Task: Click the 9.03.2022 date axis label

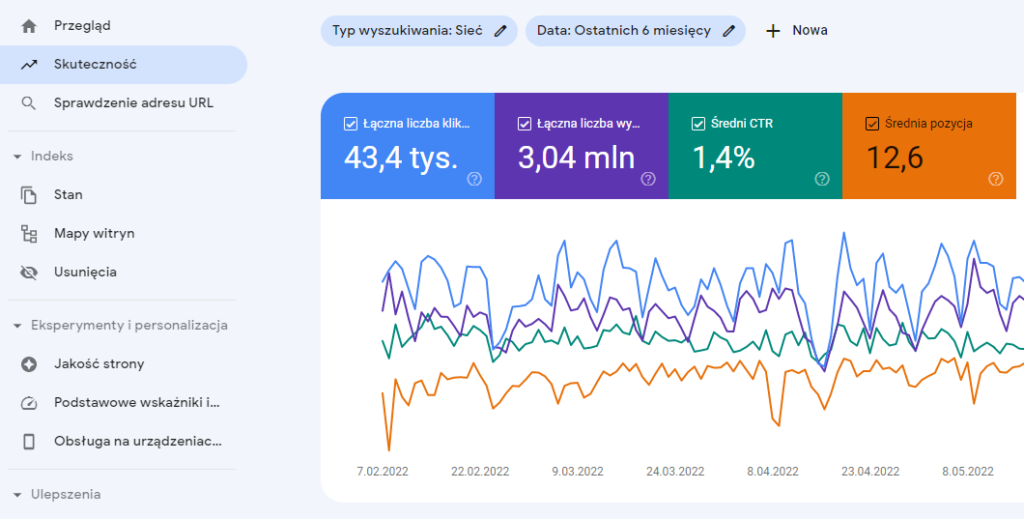Action: 577,471
